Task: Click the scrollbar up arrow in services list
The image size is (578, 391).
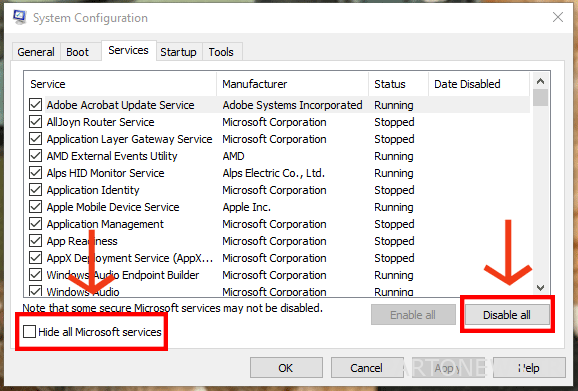Action: tap(540, 81)
